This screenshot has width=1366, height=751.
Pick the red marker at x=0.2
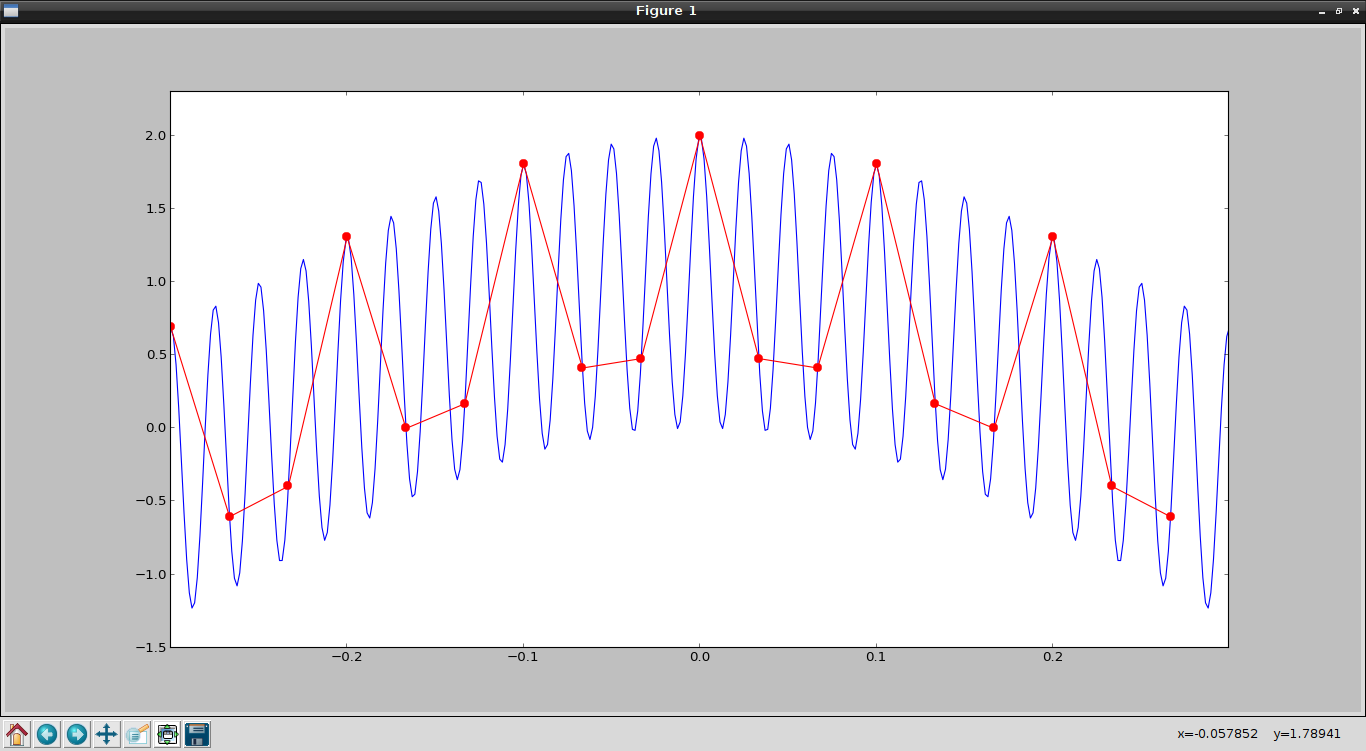pos(1052,237)
